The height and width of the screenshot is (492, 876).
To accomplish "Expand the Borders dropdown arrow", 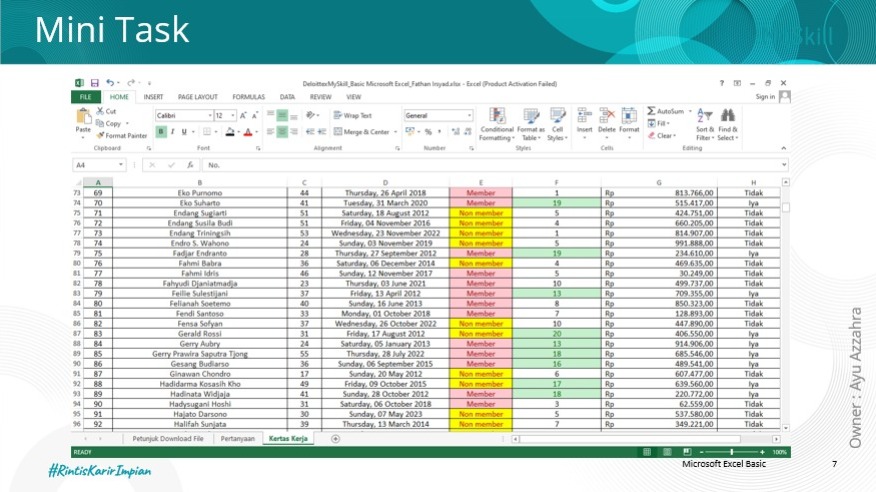I will (216, 132).
